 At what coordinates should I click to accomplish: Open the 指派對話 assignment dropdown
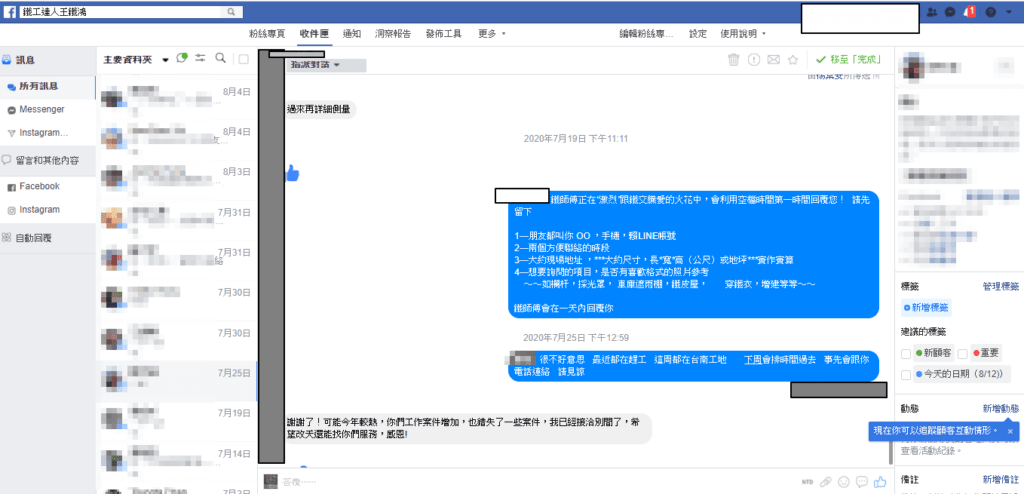[314, 65]
